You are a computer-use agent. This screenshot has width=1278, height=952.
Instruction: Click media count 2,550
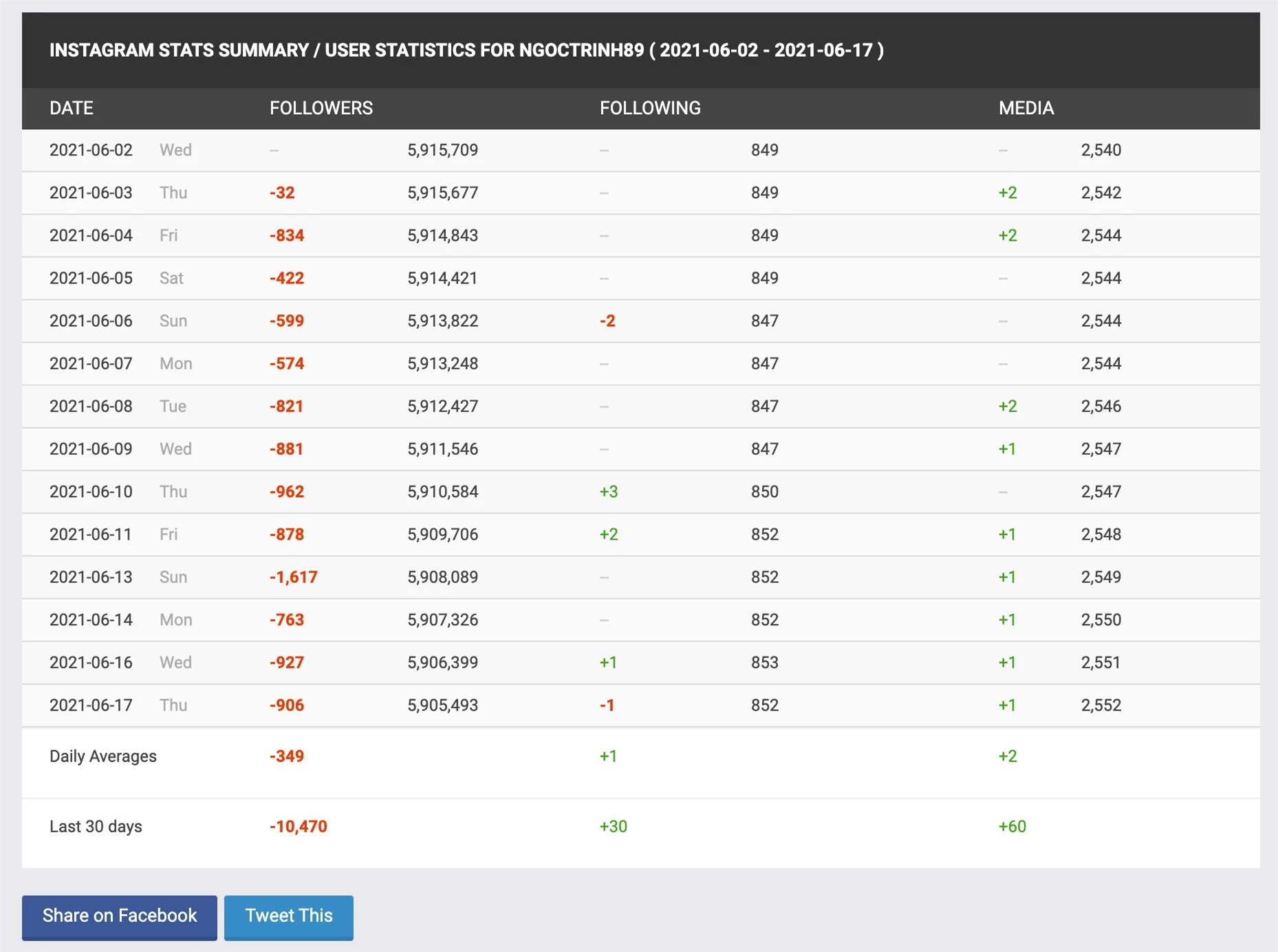tap(1101, 620)
